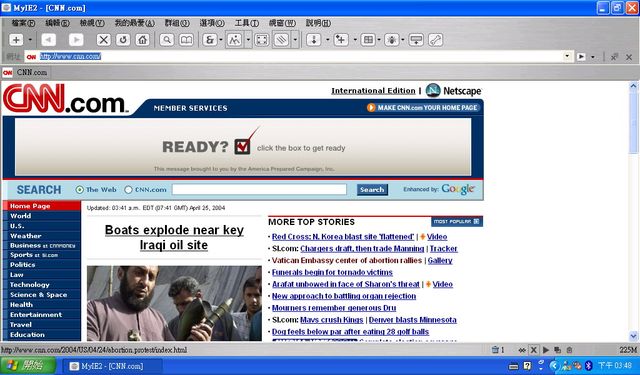This screenshot has height=375, width=640.
Task: Expand the dropdown beside the picture icon
Action: [248, 40]
